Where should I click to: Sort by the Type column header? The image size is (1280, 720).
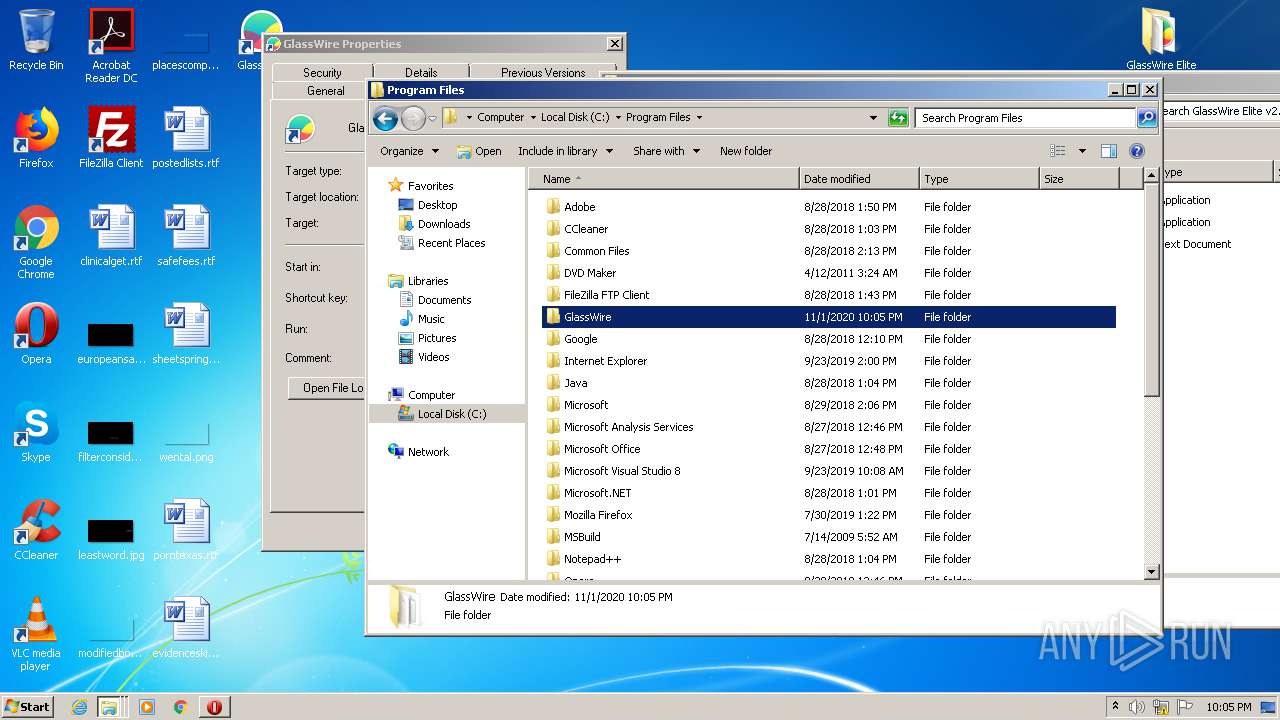(979, 179)
